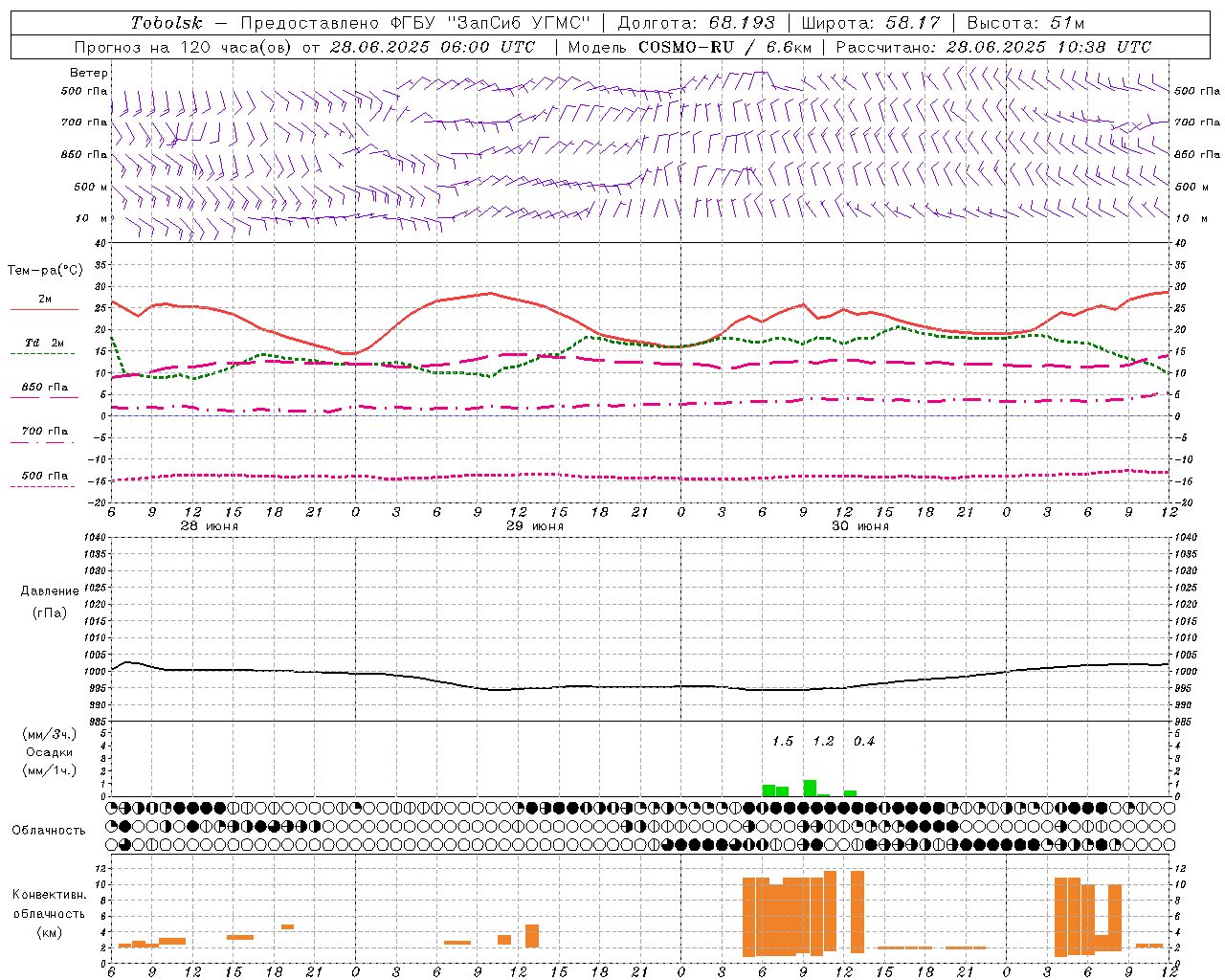Click the Высота: 51м value

coord(1026,23)
